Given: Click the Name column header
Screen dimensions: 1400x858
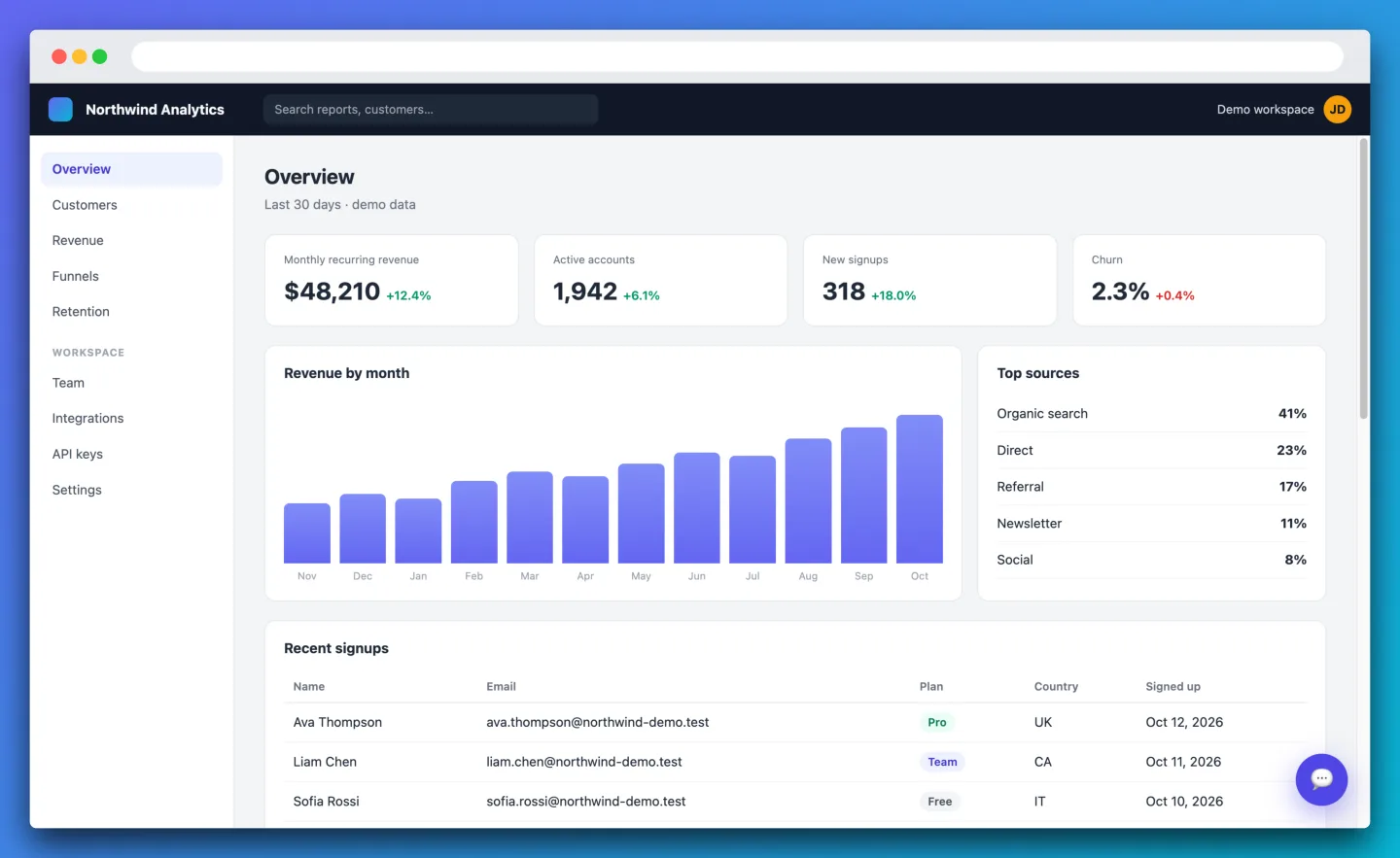Looking at the screenshot, I should (309, 686).
